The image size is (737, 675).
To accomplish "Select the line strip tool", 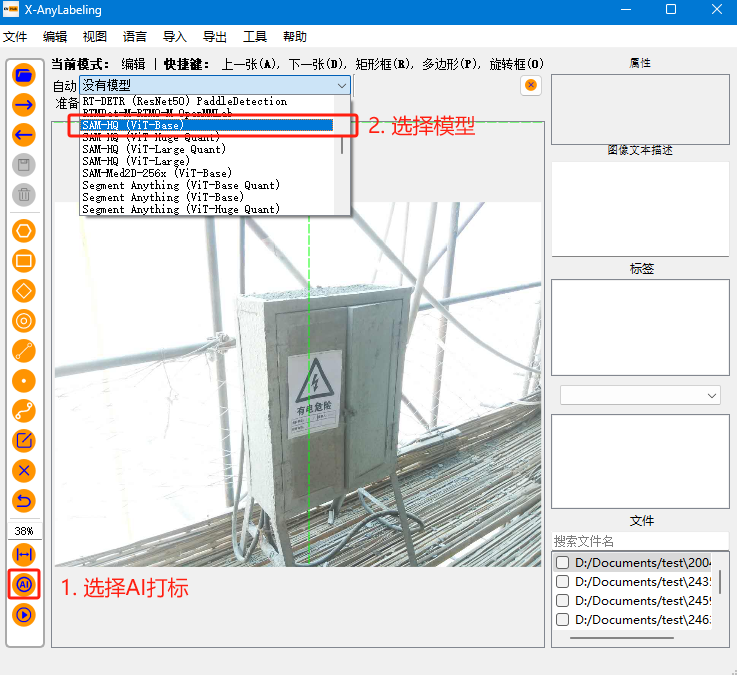I will (24, 411).
